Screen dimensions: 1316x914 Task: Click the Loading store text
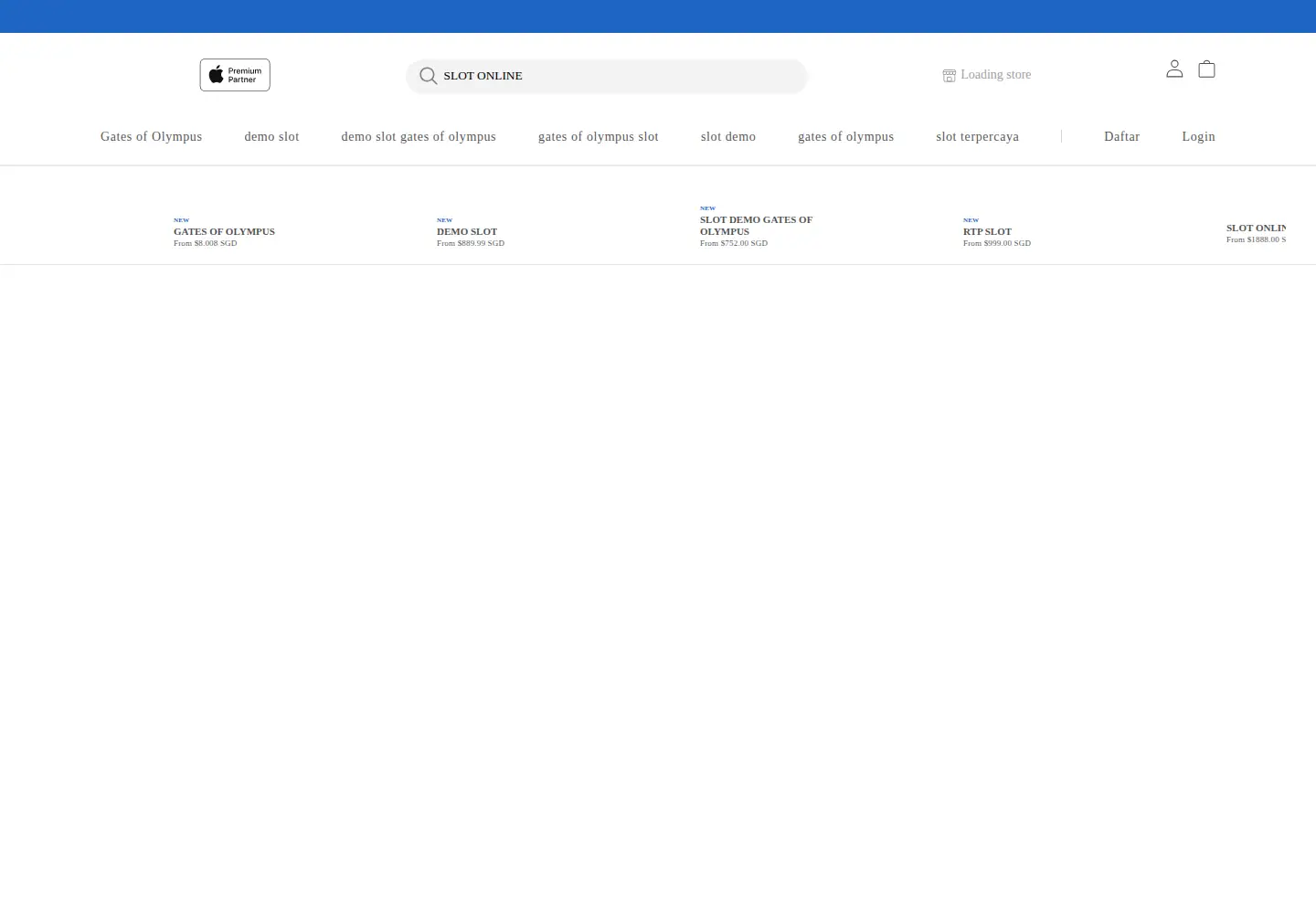coord(995,75)
